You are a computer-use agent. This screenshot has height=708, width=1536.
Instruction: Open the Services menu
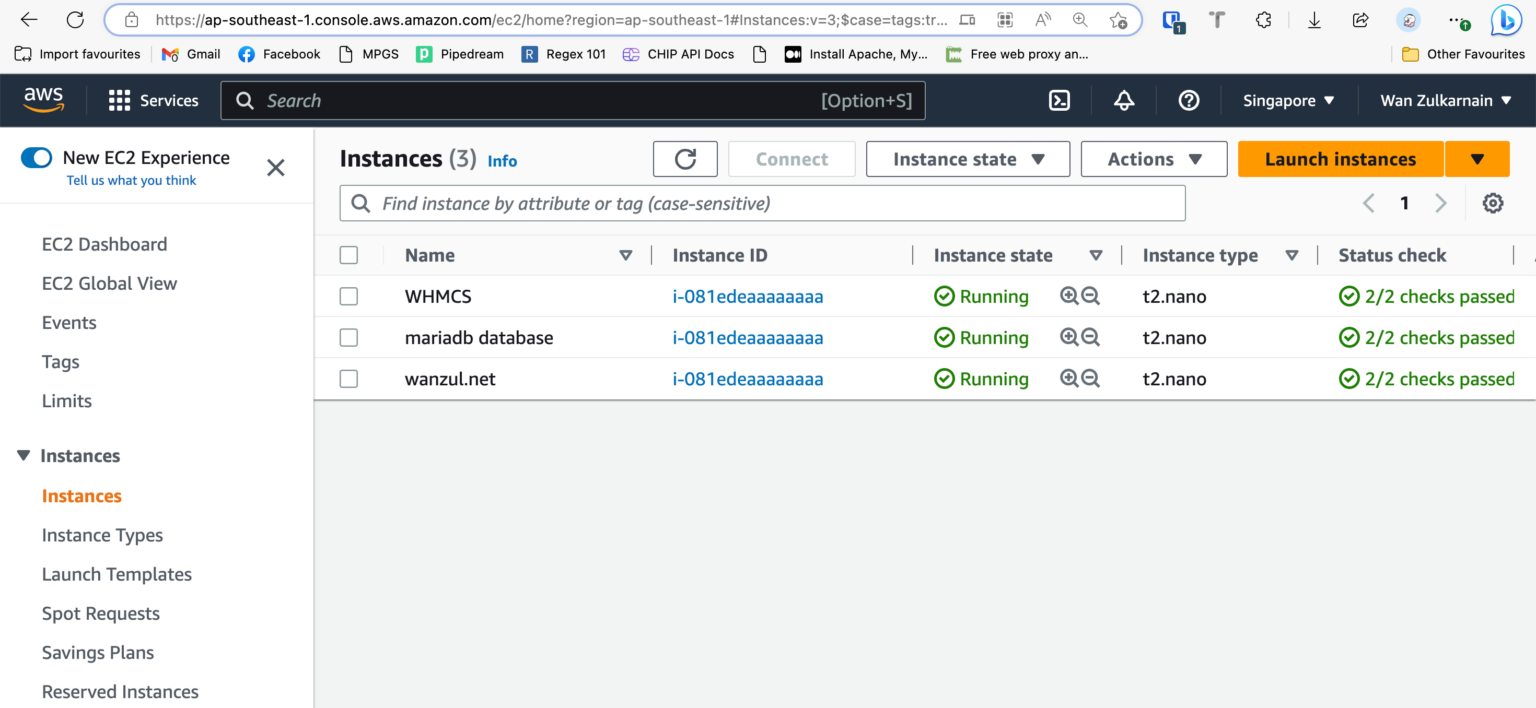(x=154, y=100)
